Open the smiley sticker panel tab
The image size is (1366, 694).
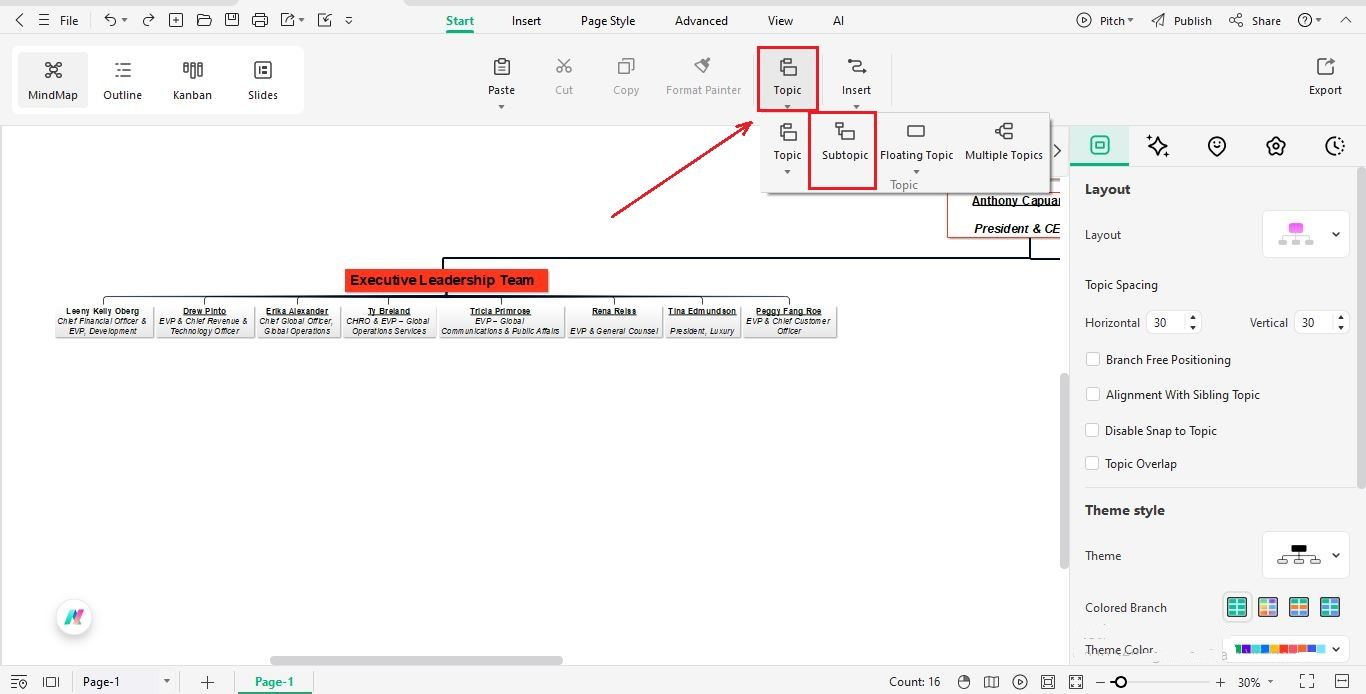(1217, 146)
